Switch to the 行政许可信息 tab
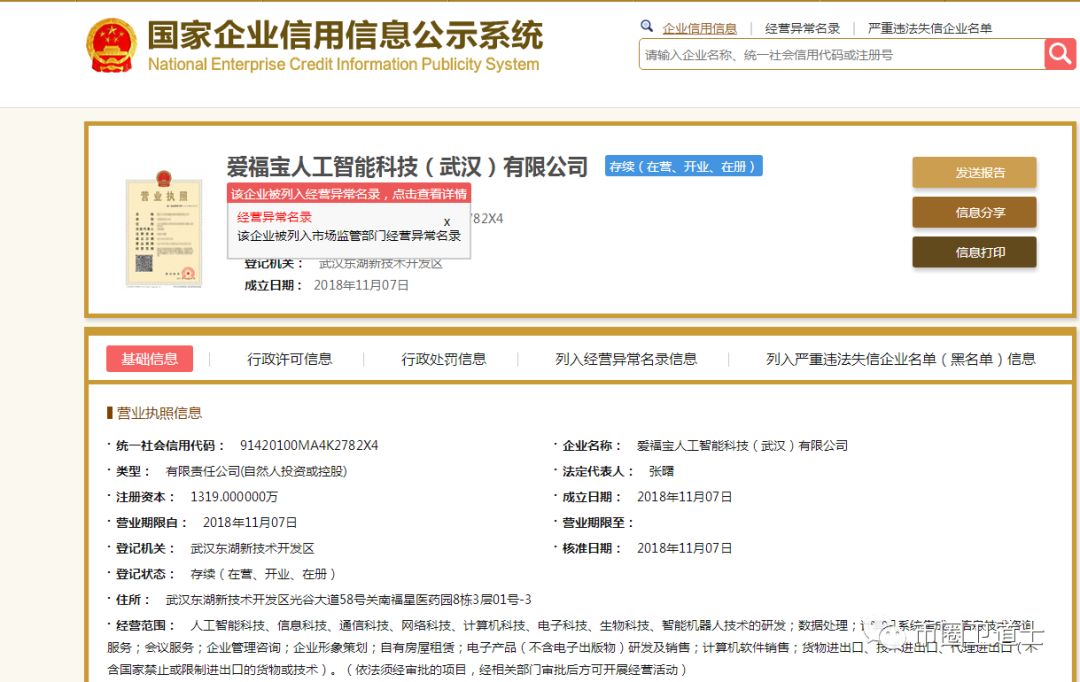Viewport: 1080px width, 682px height. click(x=289, y=359)
